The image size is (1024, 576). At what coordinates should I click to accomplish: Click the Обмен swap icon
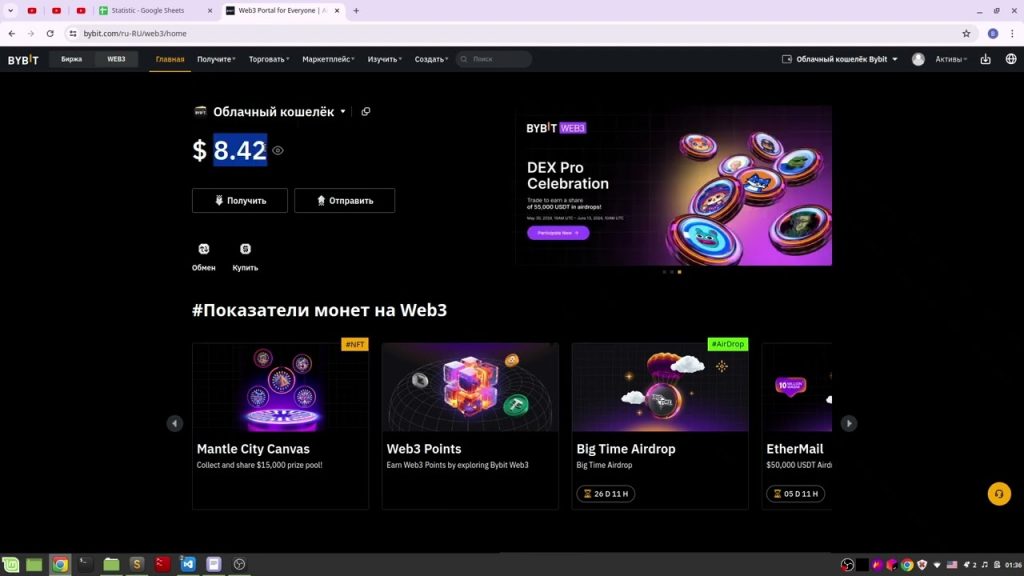coord(204,249)
